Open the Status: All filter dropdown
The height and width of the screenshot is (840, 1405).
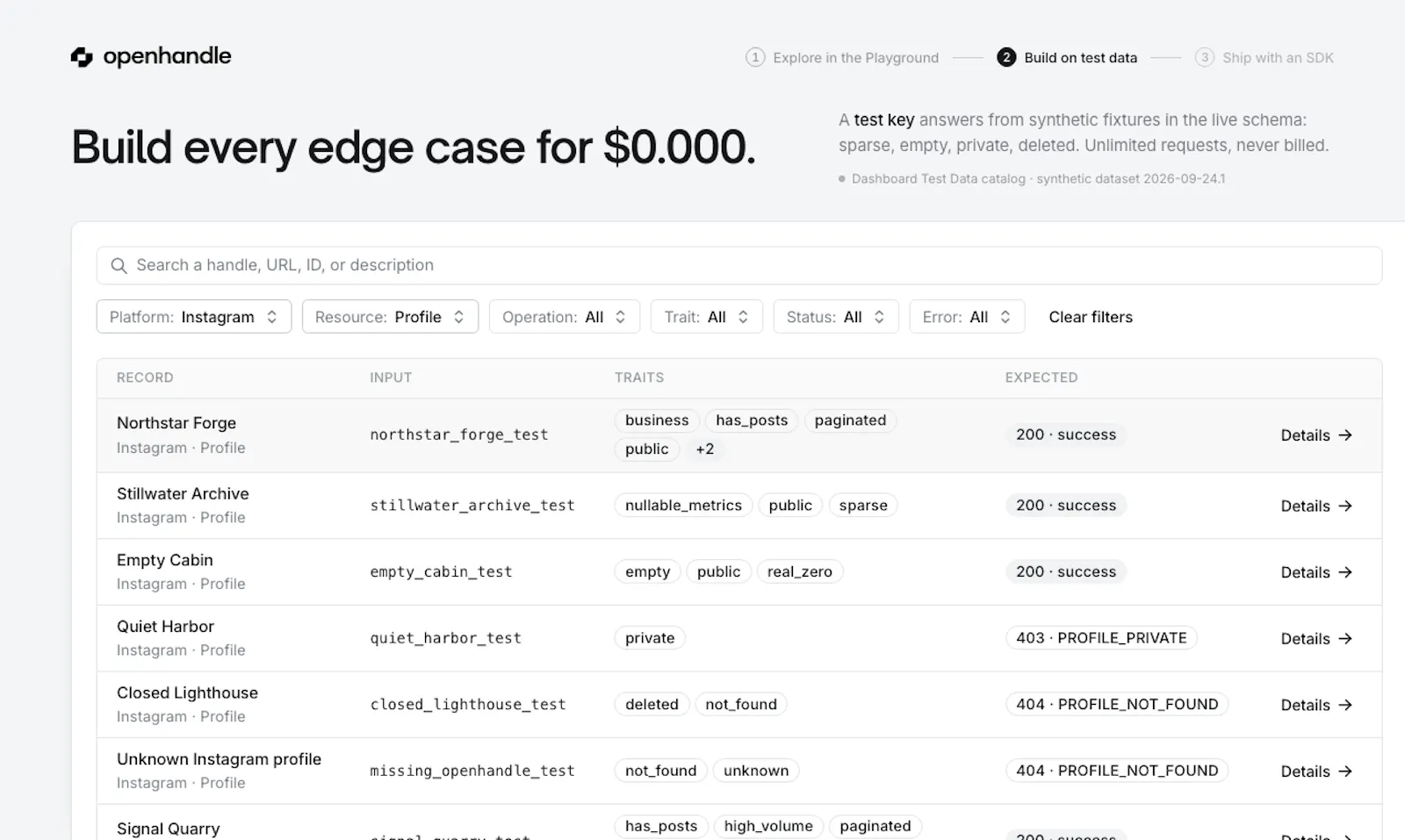click(836, 317)
